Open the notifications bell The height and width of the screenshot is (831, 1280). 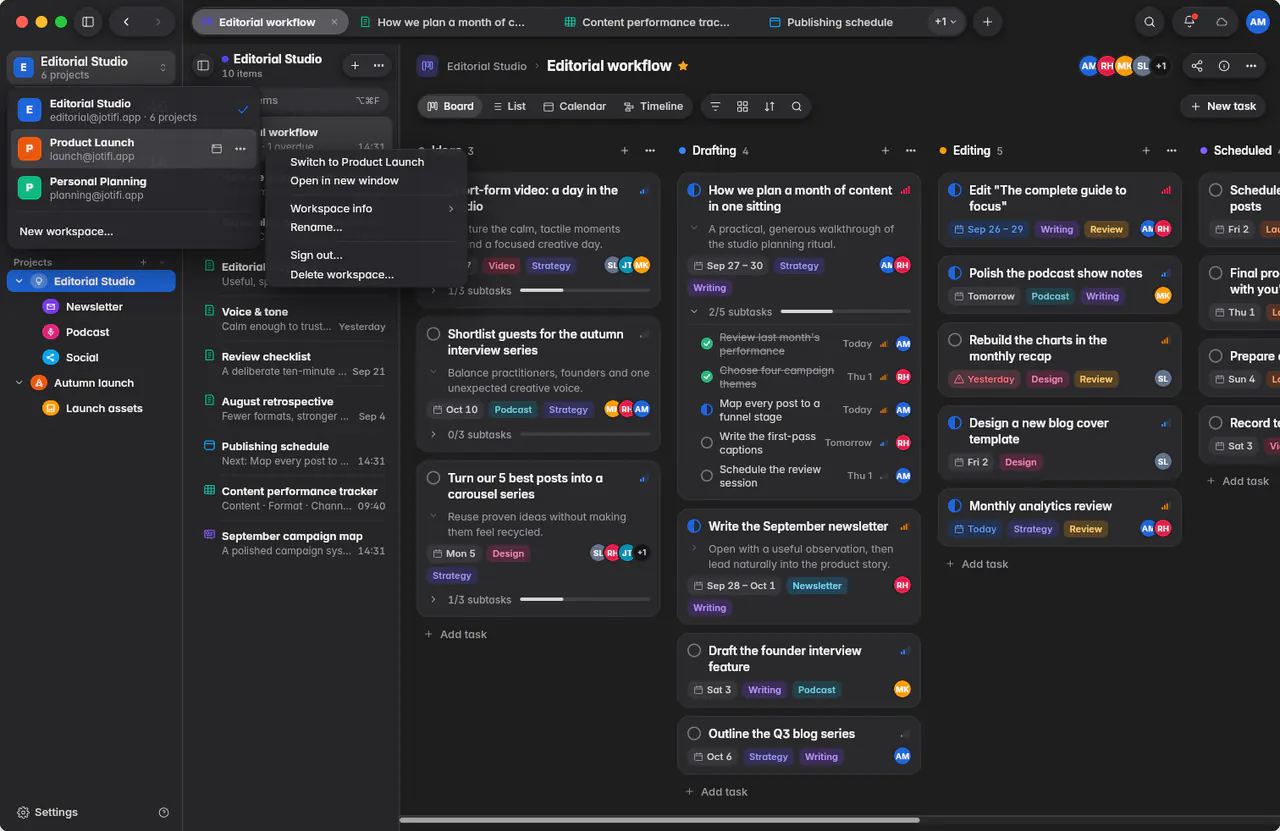point(1189,22)
